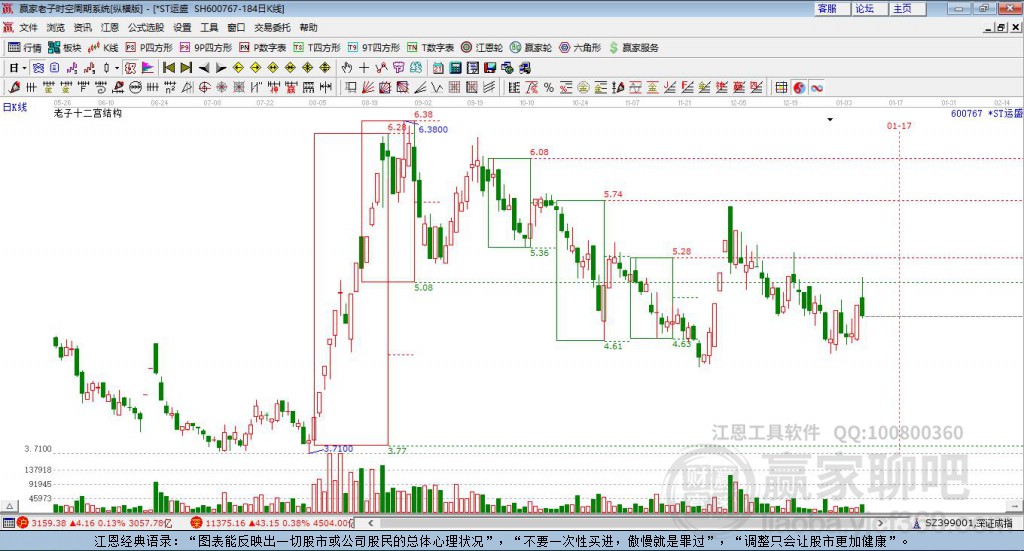Select the red target circle tool
1024x551 pixels.
[204, 87]
